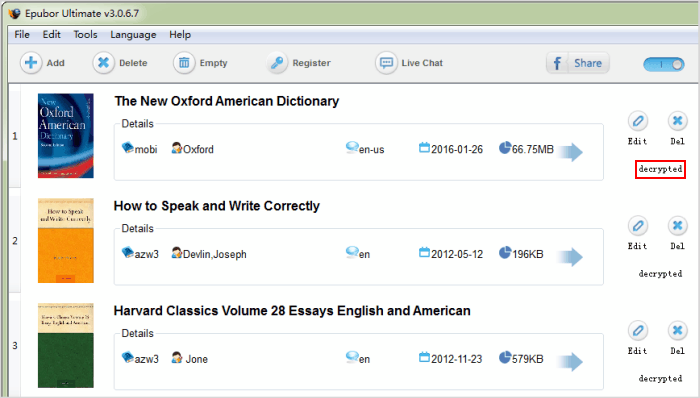Click the date 2012-05-12
The image size is (700, 398).
pos(457,254)
